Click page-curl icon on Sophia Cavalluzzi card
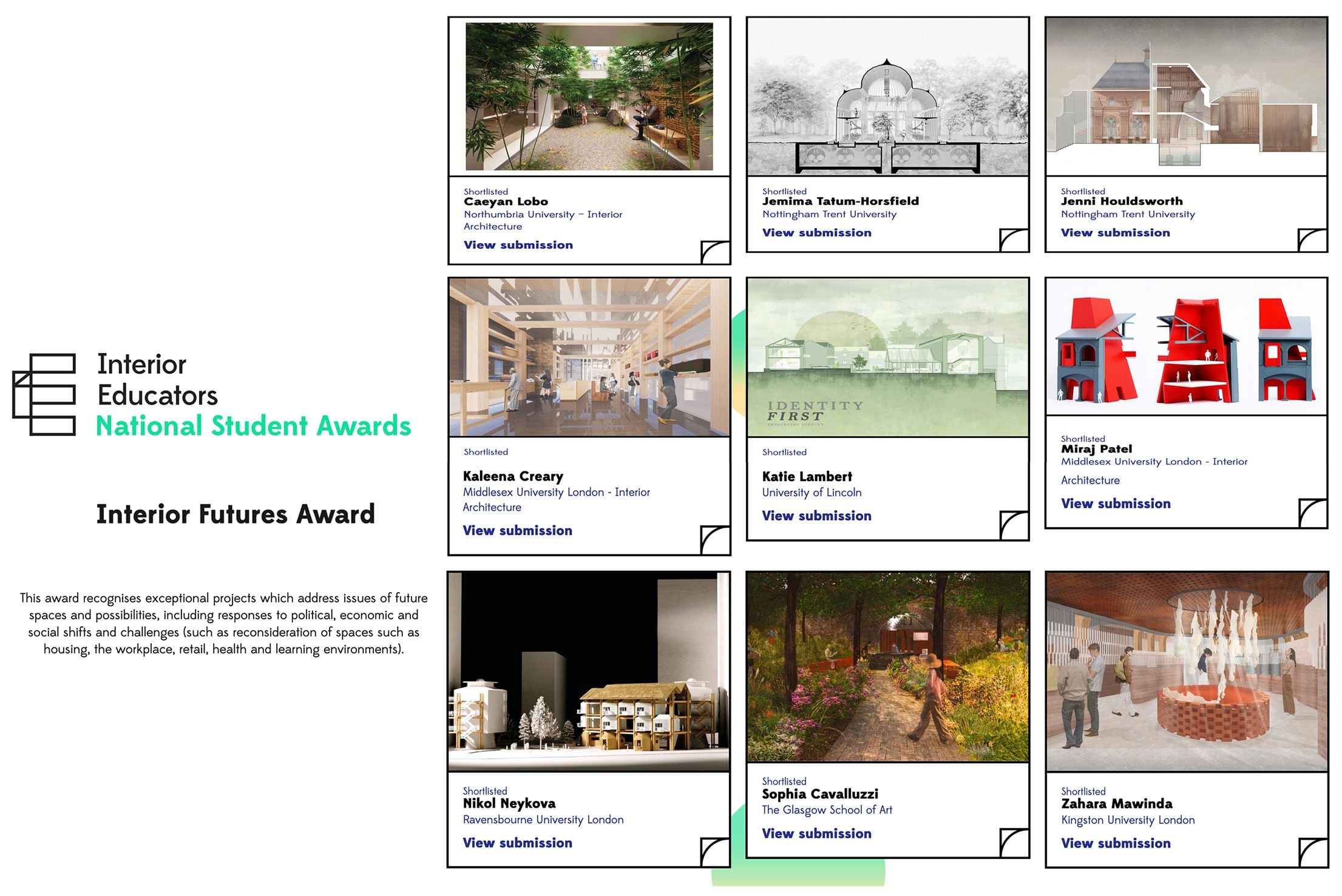This screenshot has height=896, width=1342. pos(1013,843)
